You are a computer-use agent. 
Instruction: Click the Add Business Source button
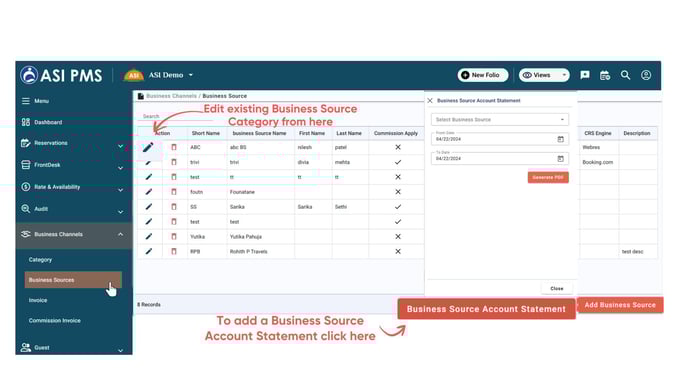(620, 305)
